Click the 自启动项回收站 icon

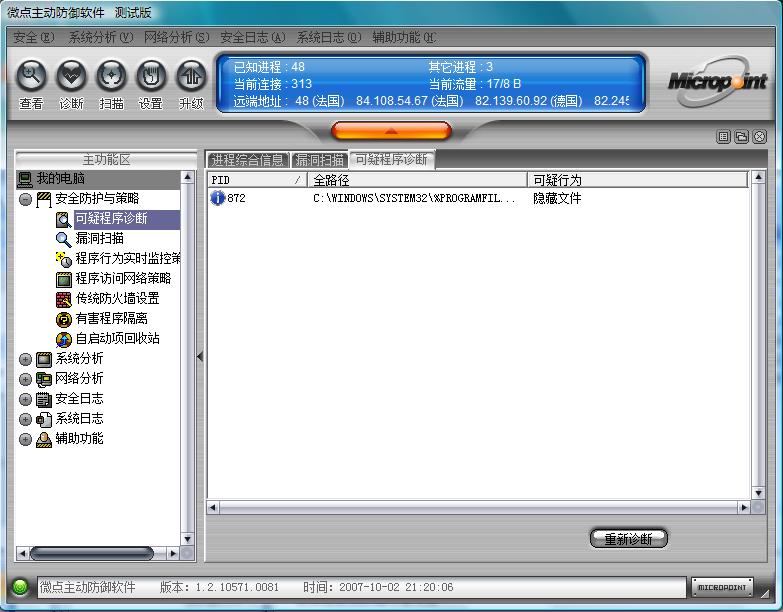coord(63,339)
